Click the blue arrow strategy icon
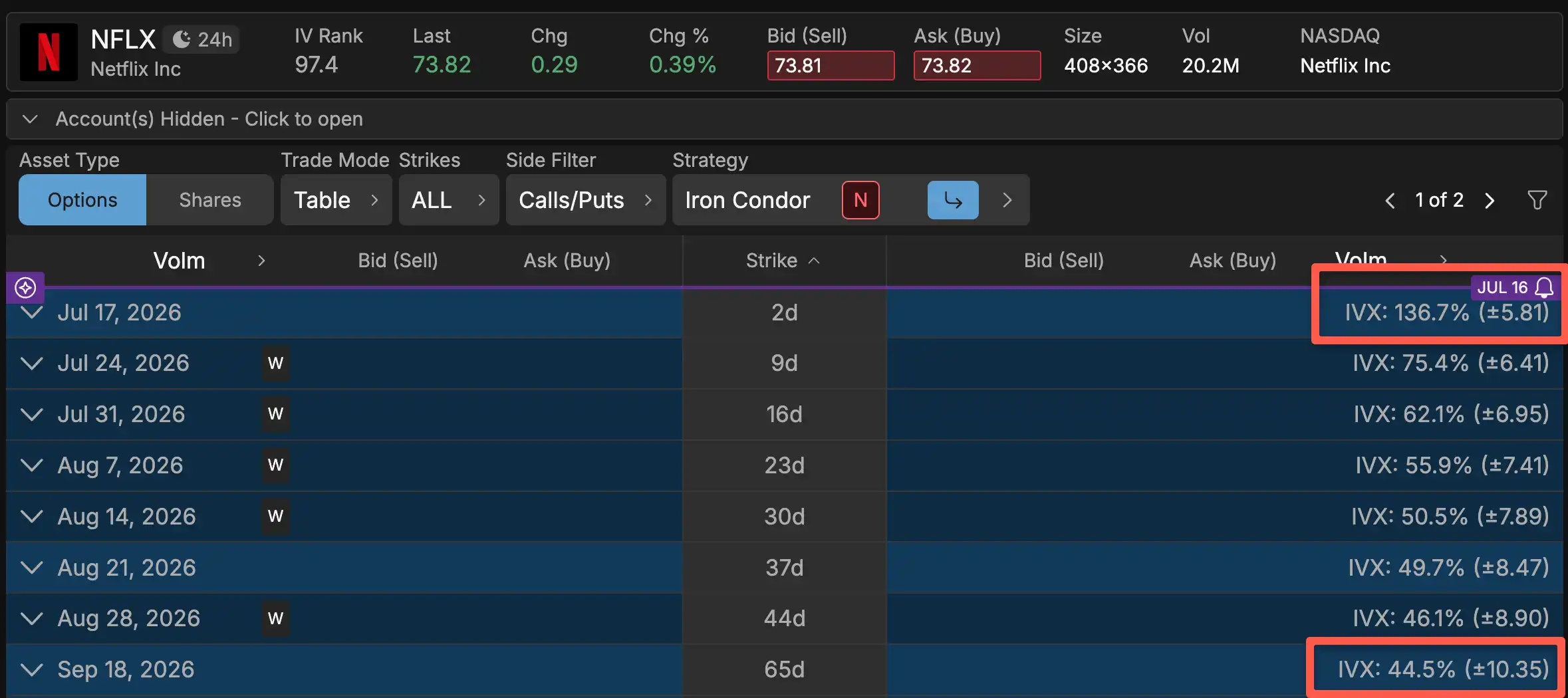The width and height of the screenshot is (1568, 698). point(953,200)
